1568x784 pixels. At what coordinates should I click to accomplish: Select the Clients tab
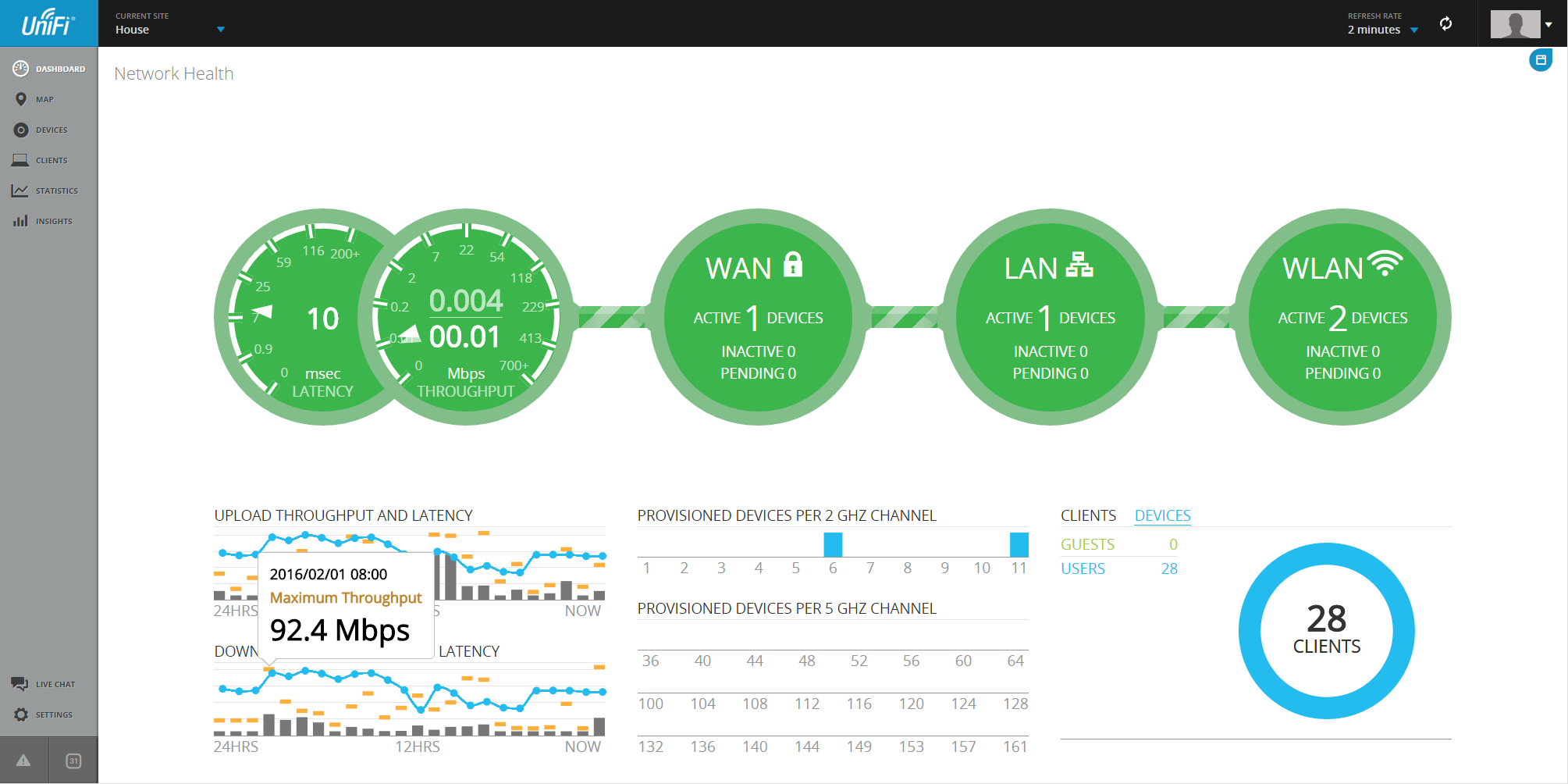pyautogui.click(x=1088, y=515)
